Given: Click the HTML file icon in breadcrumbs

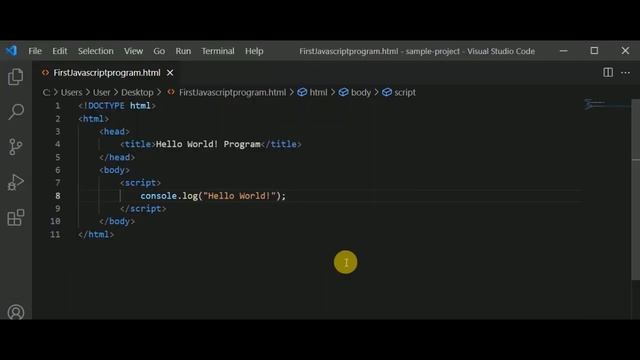Looking at the screenshot, I should 171,92.
